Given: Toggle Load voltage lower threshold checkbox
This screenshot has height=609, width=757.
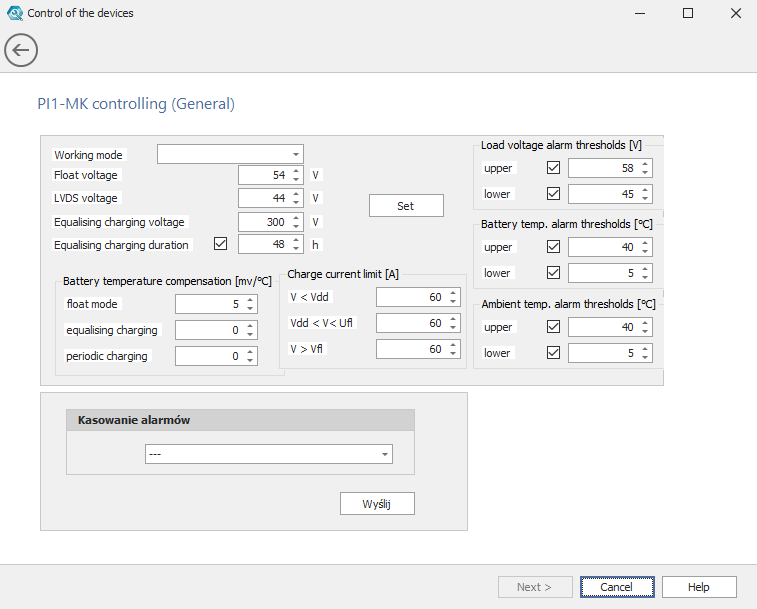Looking at the screenshot, I should tap(554, 194).
